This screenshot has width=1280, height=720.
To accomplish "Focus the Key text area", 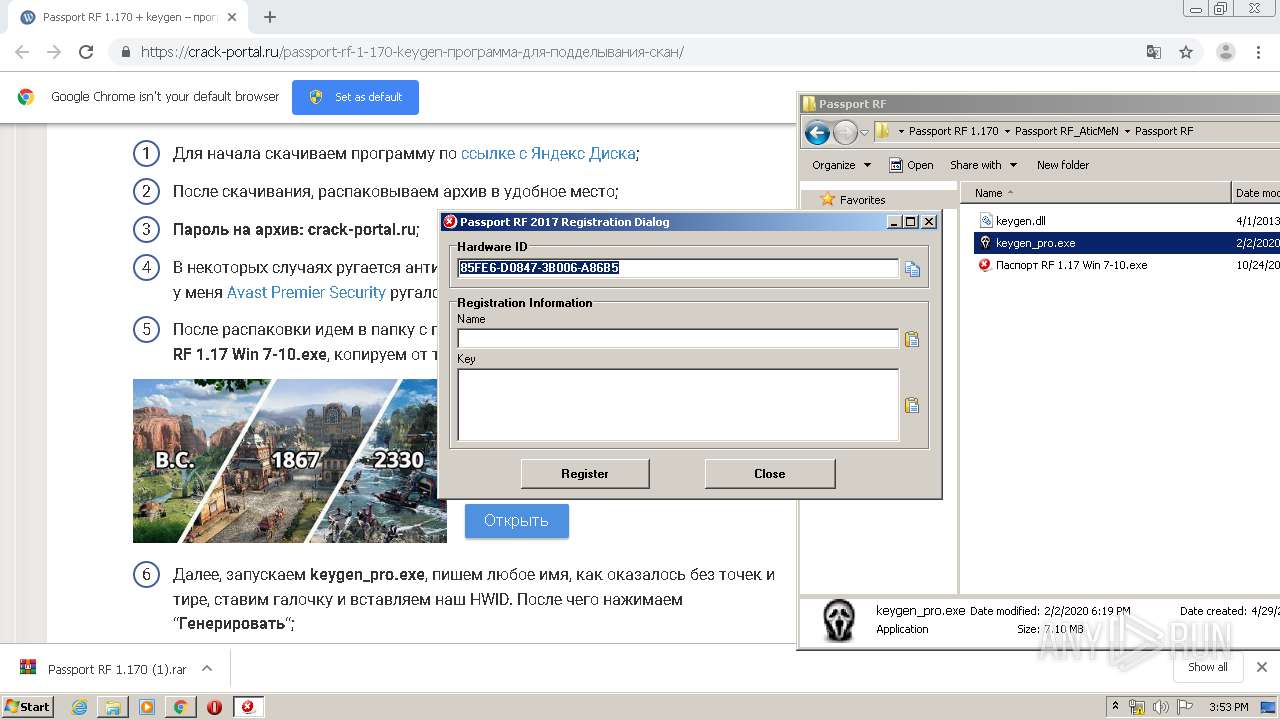I will pos(678,405).
